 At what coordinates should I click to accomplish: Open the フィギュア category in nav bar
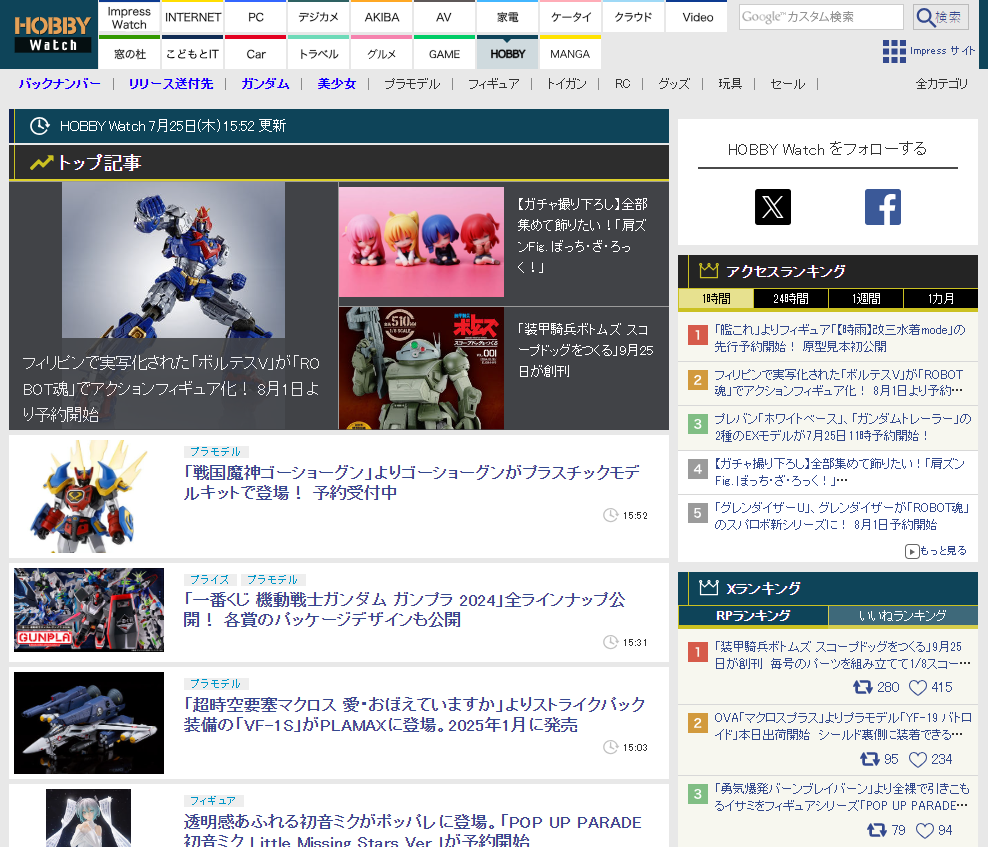click(x=493, y=84)
